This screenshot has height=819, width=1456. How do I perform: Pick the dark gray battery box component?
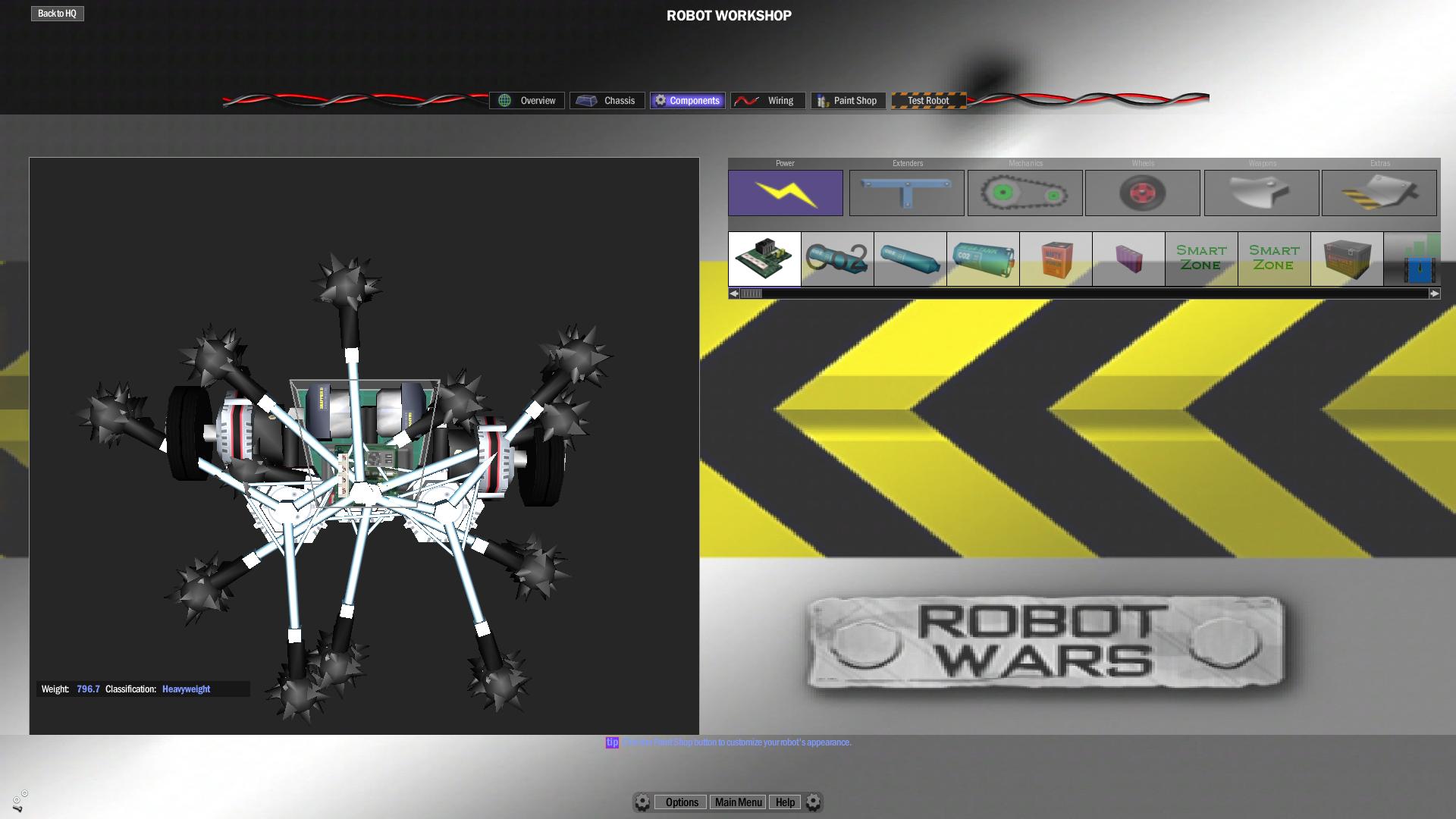[1347, 259]
